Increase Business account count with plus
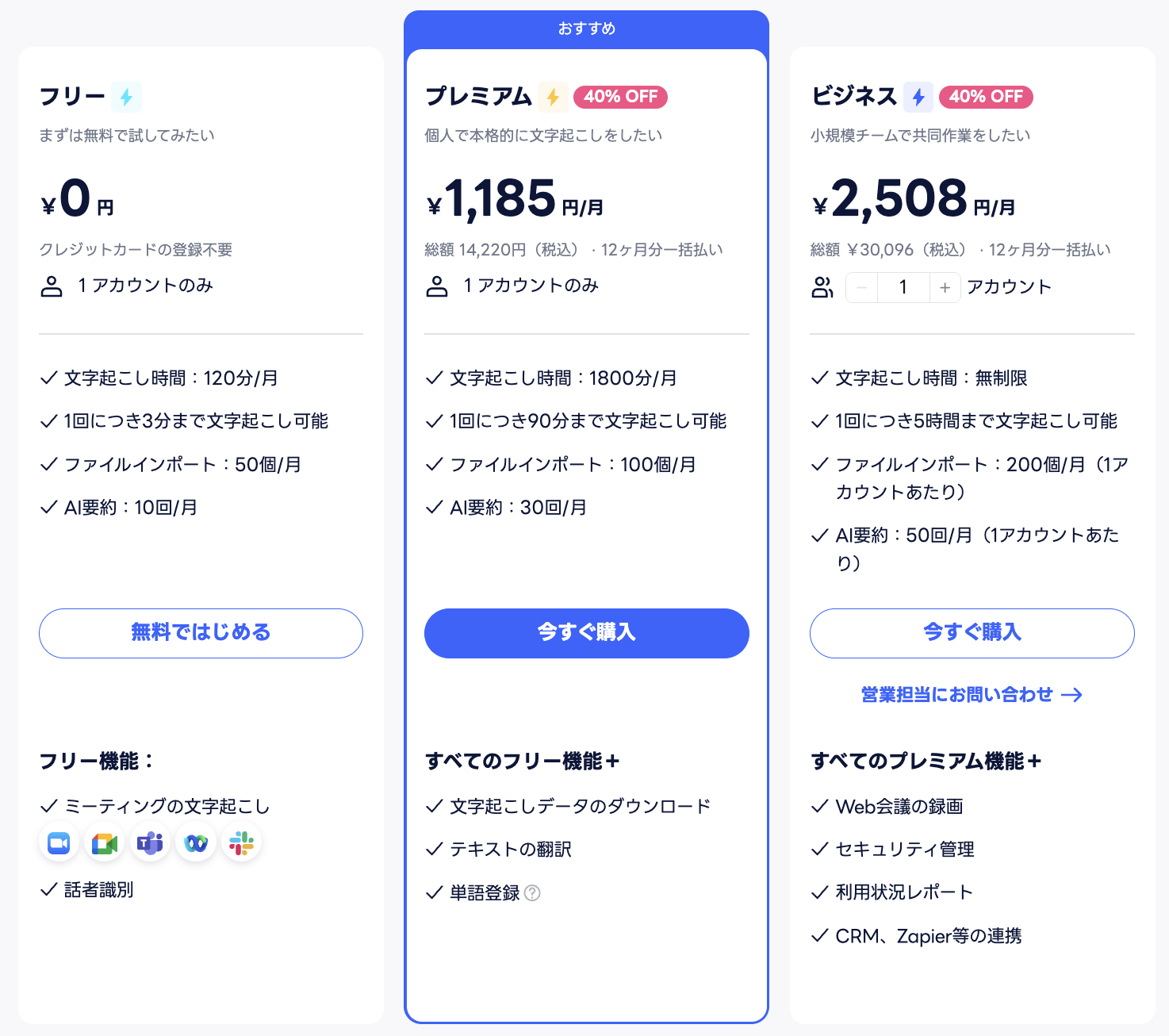The width and height of the screenshot is (1169, 1036). 945,288
